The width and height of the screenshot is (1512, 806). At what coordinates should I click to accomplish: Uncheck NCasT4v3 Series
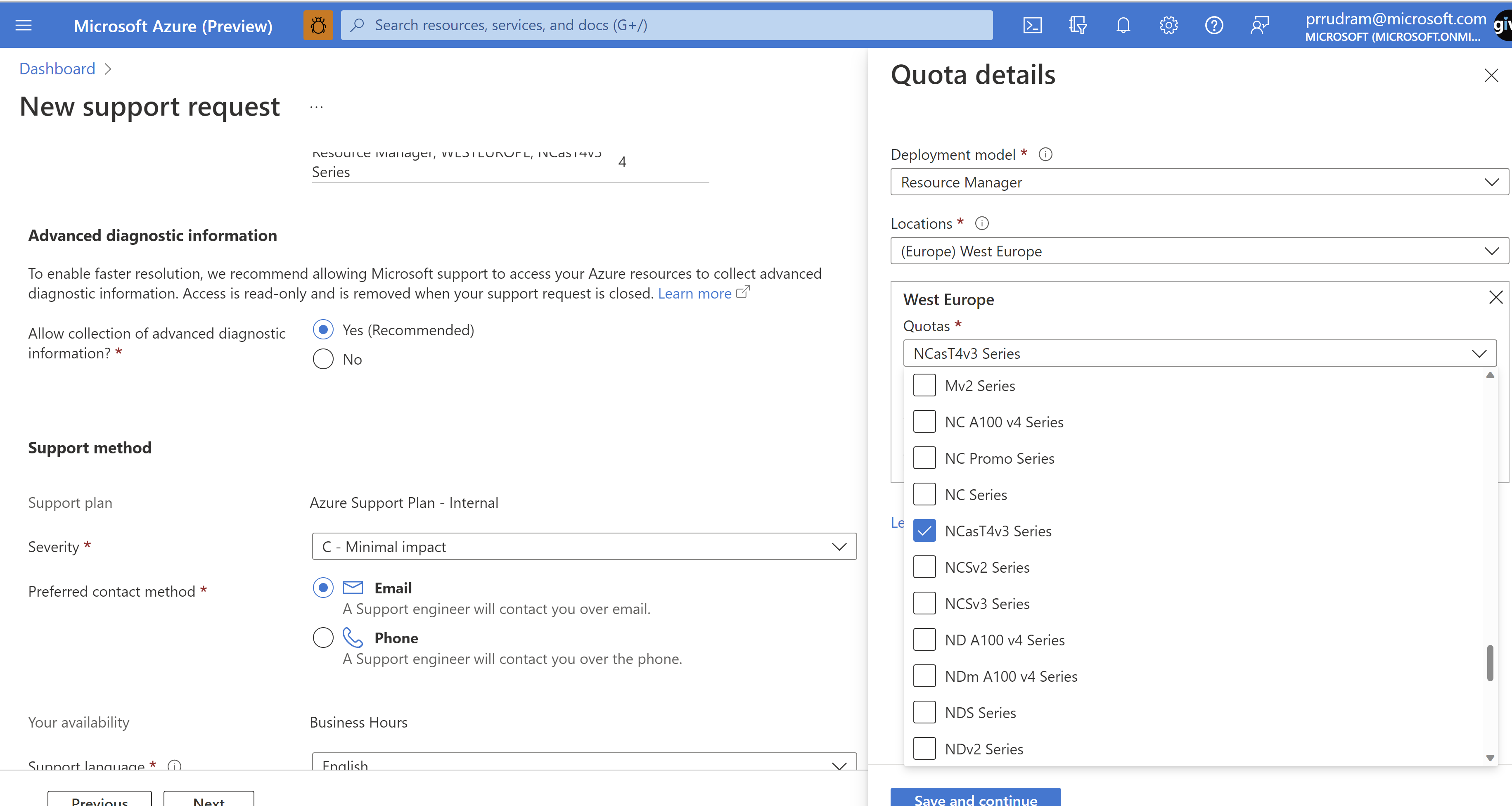pos(924,531)
